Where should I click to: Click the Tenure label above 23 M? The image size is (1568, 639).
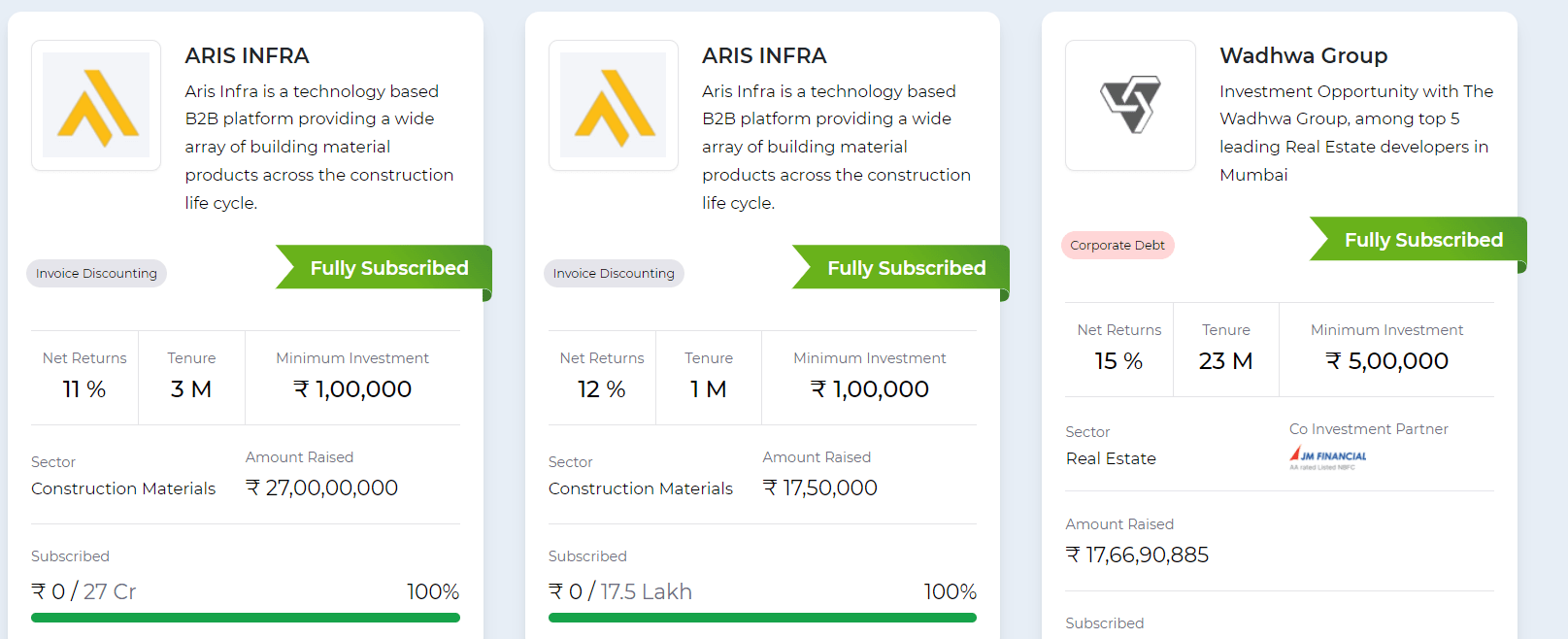click(1226, 330)
